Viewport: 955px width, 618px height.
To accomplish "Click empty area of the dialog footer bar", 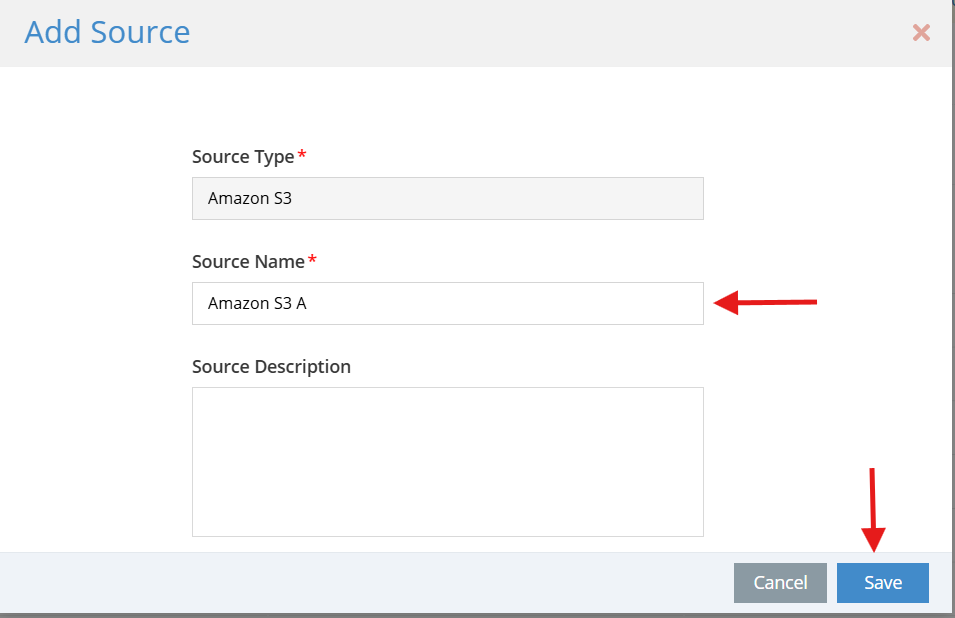I will point(365,583).
